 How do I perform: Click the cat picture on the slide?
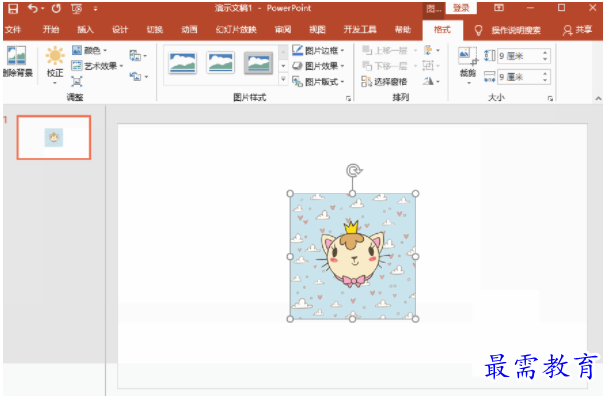352,256
